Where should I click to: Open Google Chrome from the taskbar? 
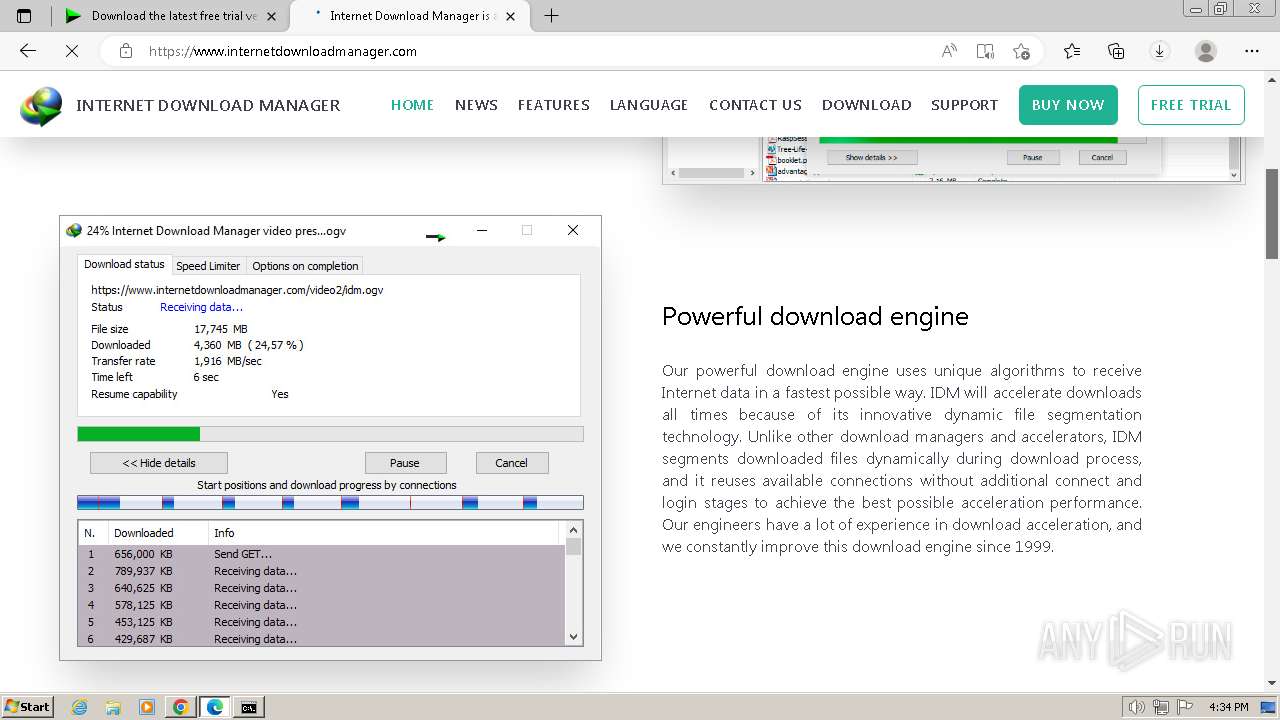(181, 707)
